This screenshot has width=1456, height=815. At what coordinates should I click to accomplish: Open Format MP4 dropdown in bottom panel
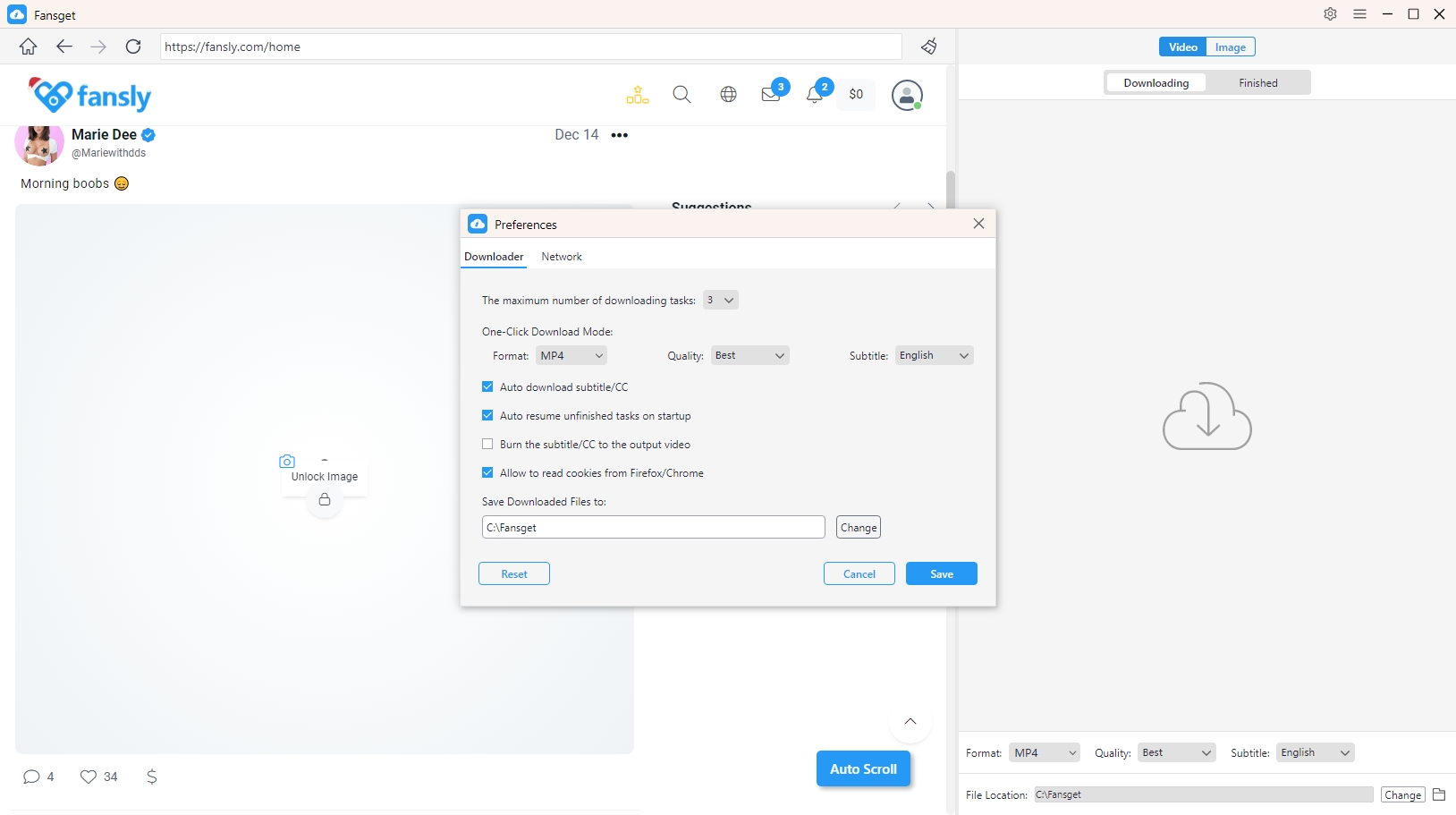click(x=1045, y=753)
